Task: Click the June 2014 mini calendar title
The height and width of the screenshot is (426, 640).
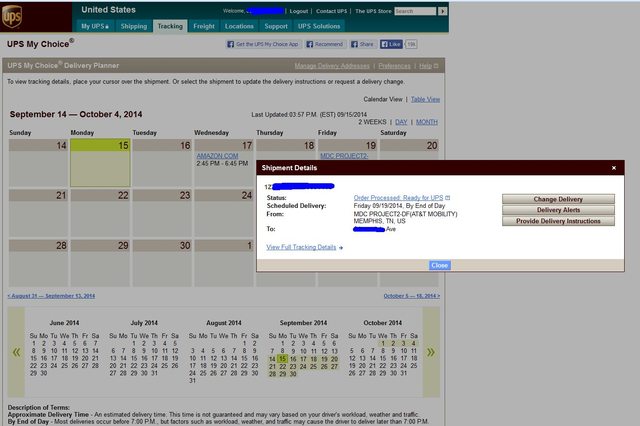Action: point(64,323)
